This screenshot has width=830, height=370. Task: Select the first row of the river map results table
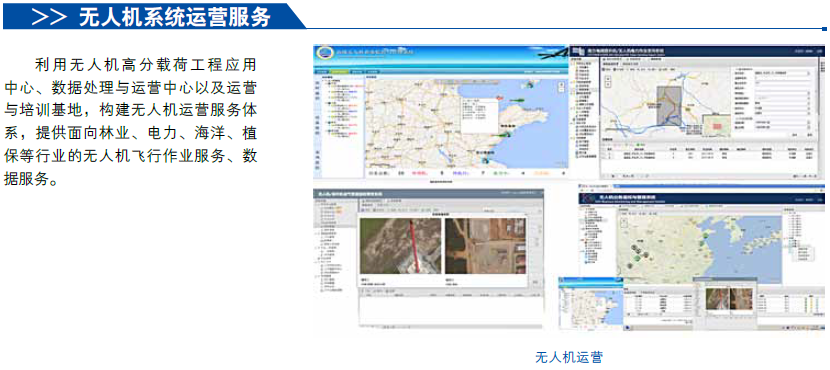coord(708,154)
